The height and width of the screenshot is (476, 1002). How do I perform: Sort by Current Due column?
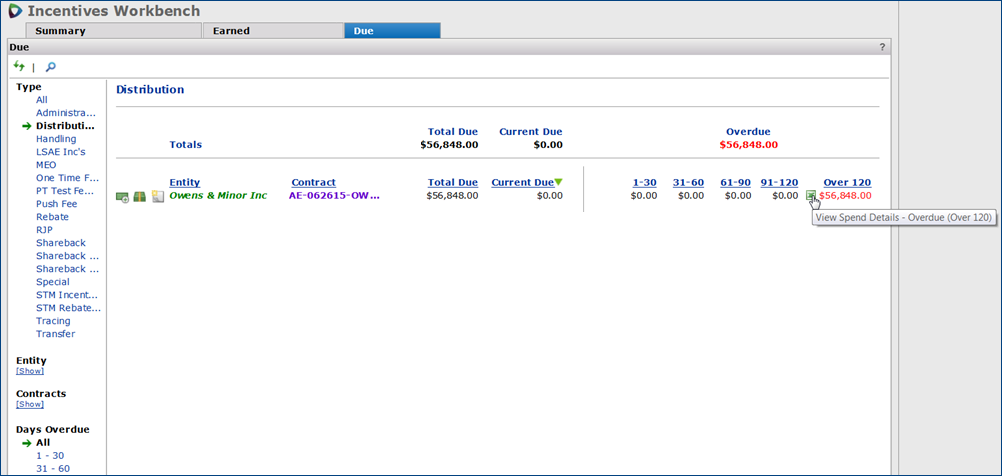pyautogui.click(x=522, y=182)
